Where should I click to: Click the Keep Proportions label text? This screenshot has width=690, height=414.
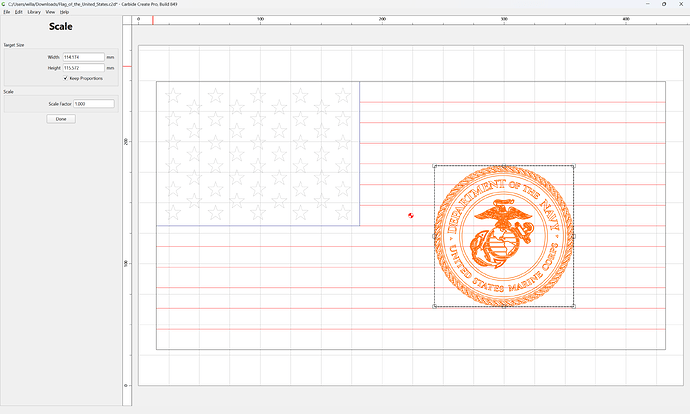tap(86, 78)
